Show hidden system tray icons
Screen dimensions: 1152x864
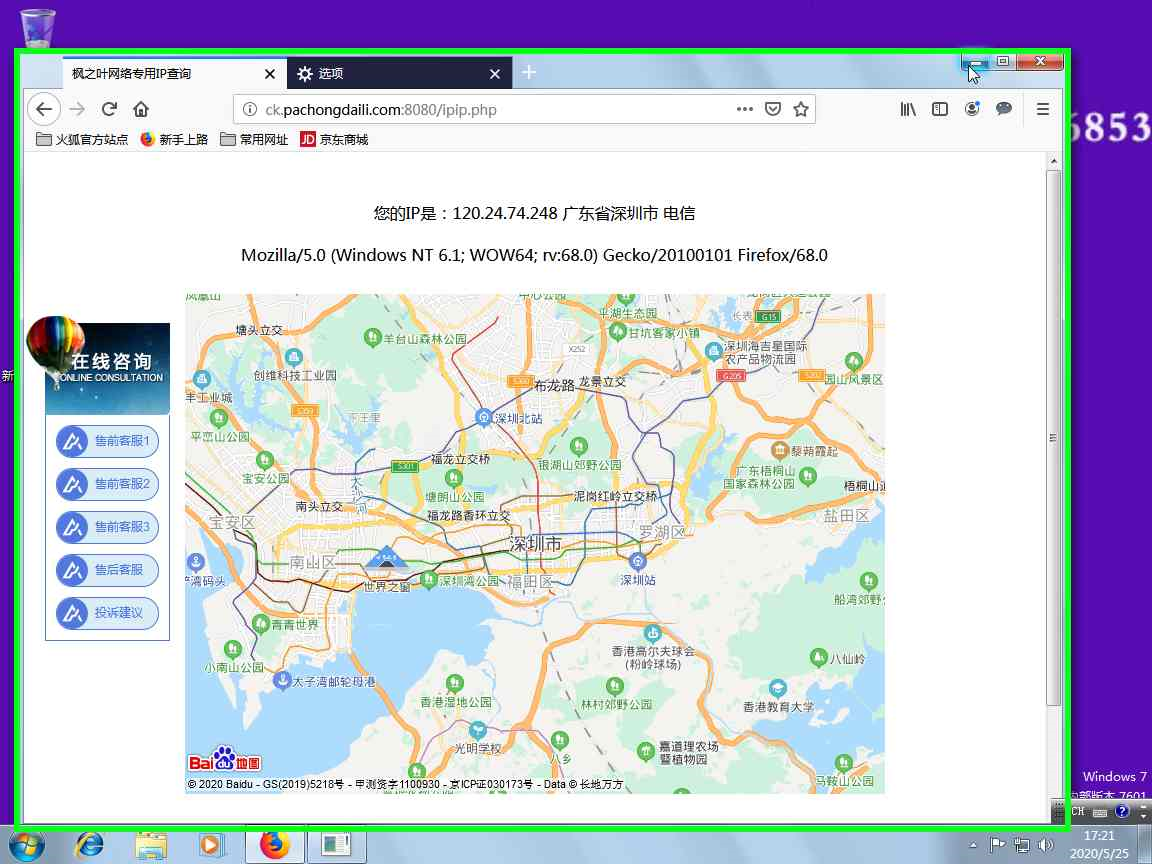(973, 846)
